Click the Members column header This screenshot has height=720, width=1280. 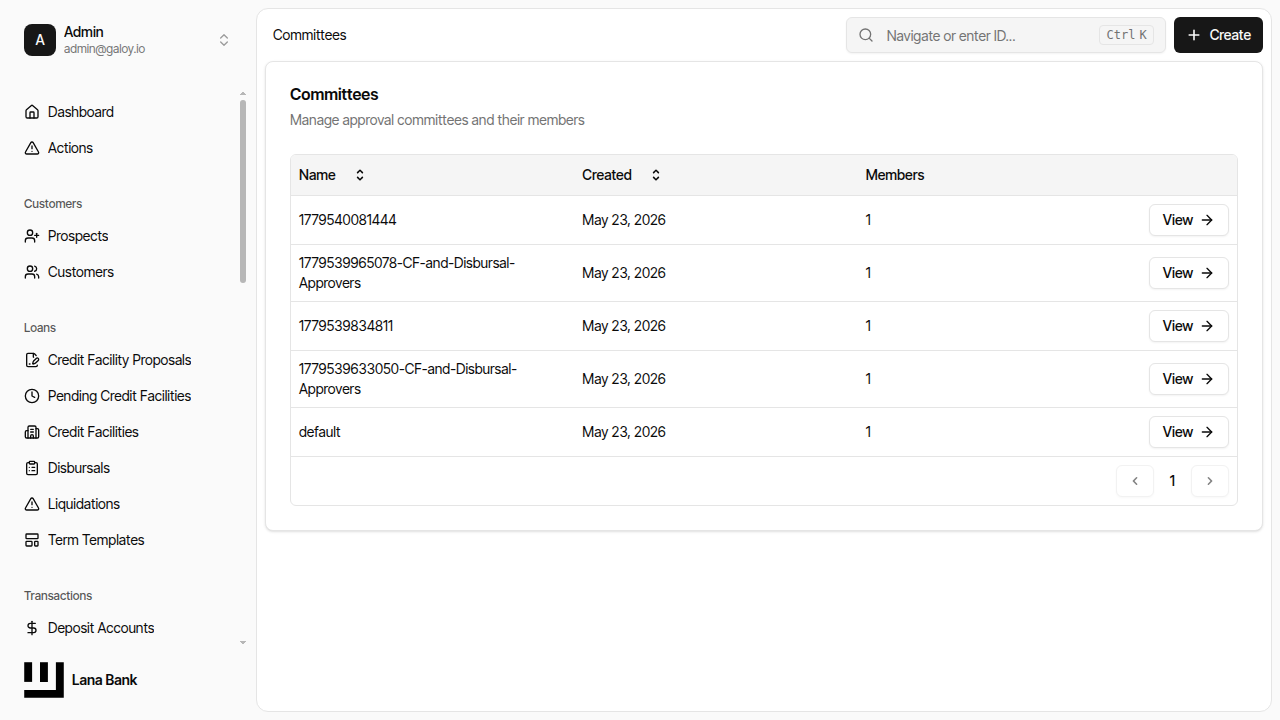click(895, 175)
